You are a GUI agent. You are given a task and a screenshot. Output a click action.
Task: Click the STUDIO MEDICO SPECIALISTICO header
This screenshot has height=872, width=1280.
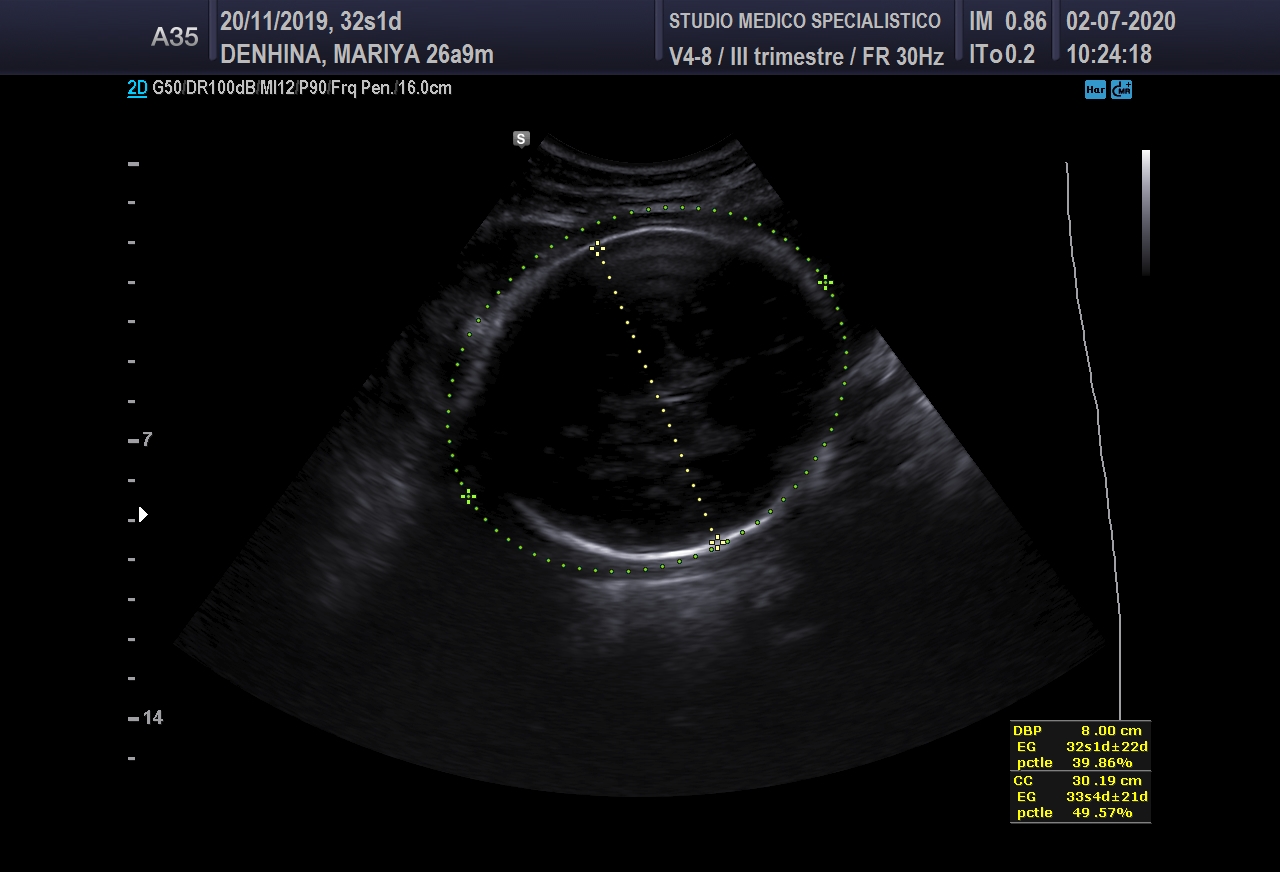click(x=804, y=21)
